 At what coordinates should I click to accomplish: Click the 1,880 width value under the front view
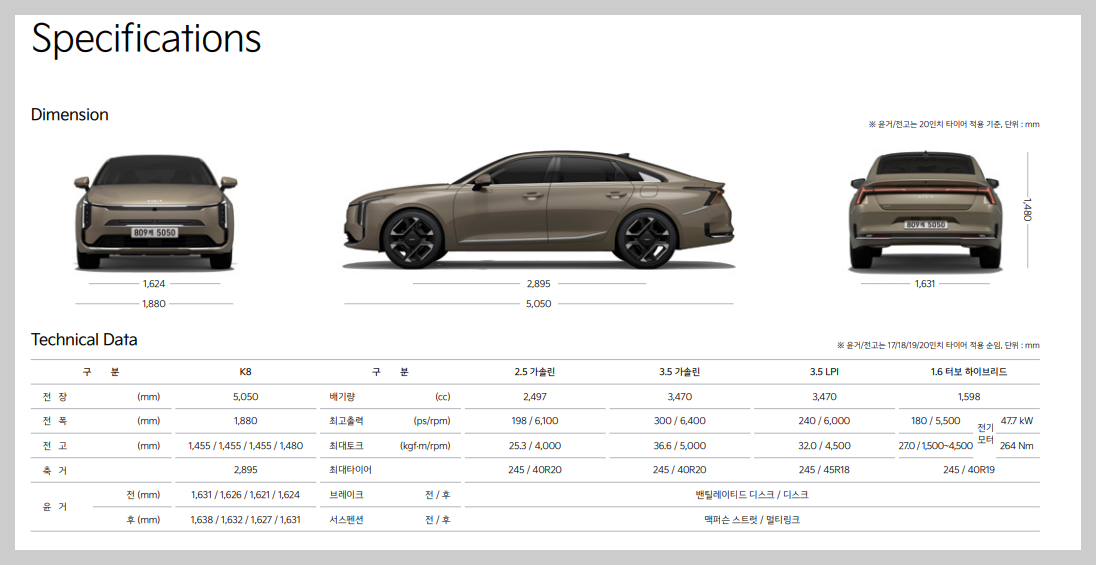point(154,303)
